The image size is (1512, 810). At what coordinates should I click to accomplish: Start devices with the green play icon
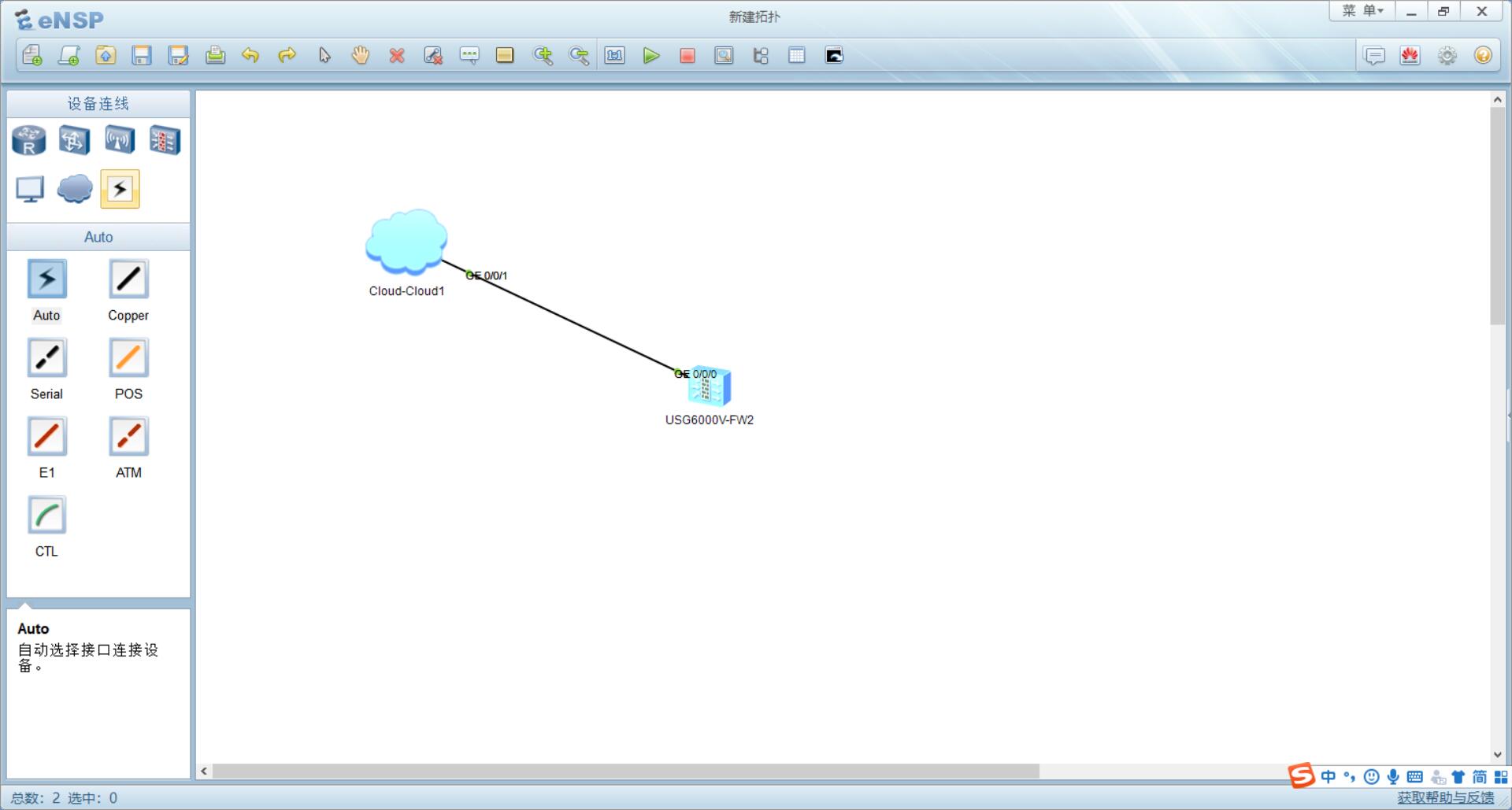[x=651, y=55]
